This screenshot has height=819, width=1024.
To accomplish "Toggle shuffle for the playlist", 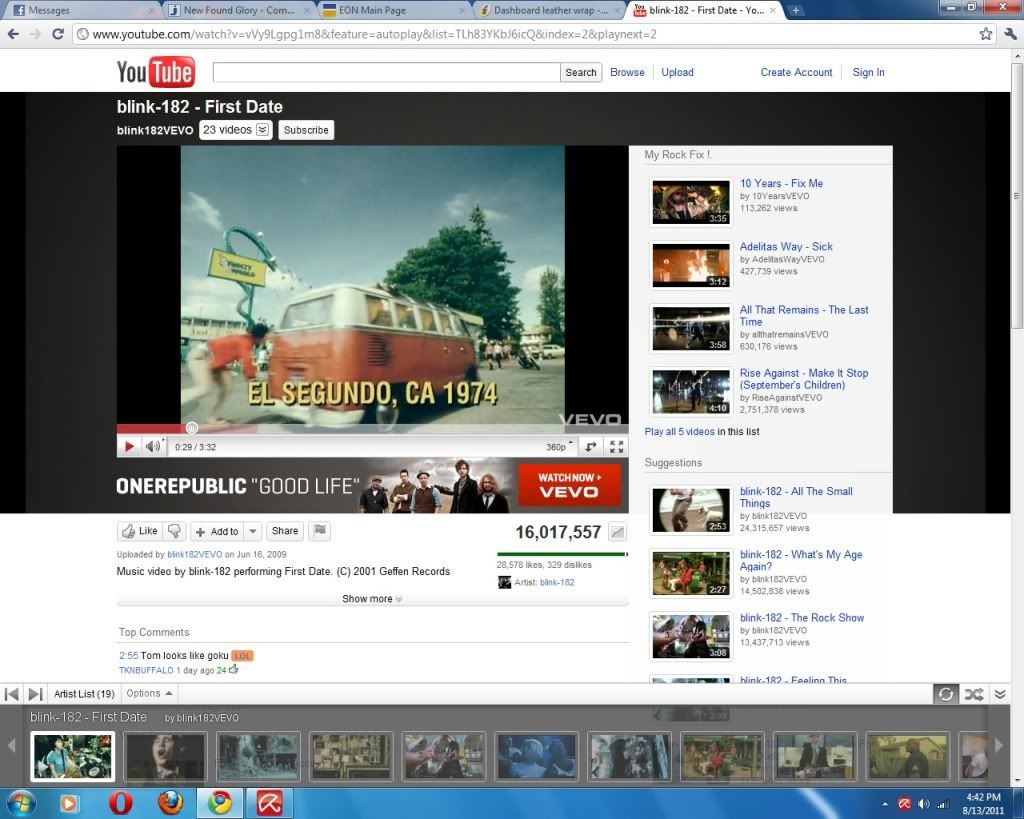I will (973, 694).
